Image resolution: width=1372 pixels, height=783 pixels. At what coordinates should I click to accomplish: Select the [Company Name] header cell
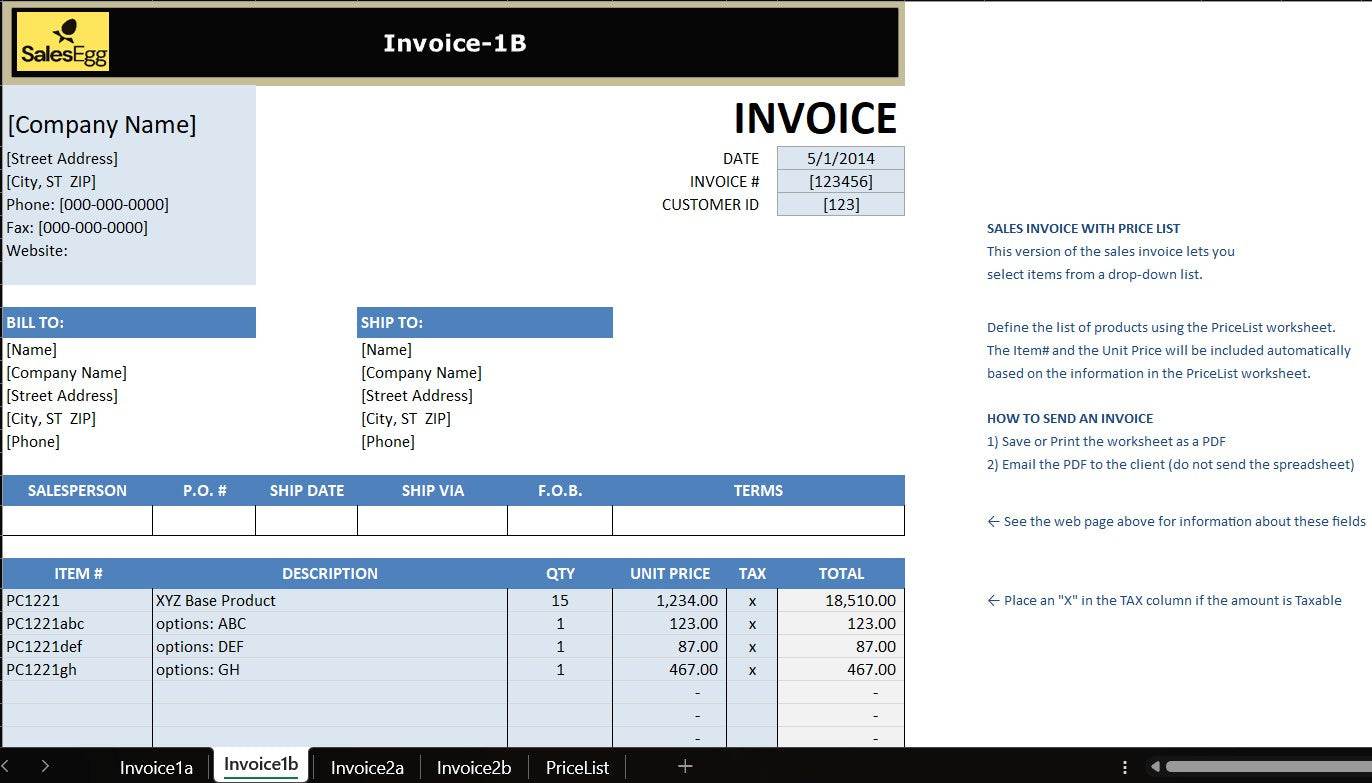(102, 125)
